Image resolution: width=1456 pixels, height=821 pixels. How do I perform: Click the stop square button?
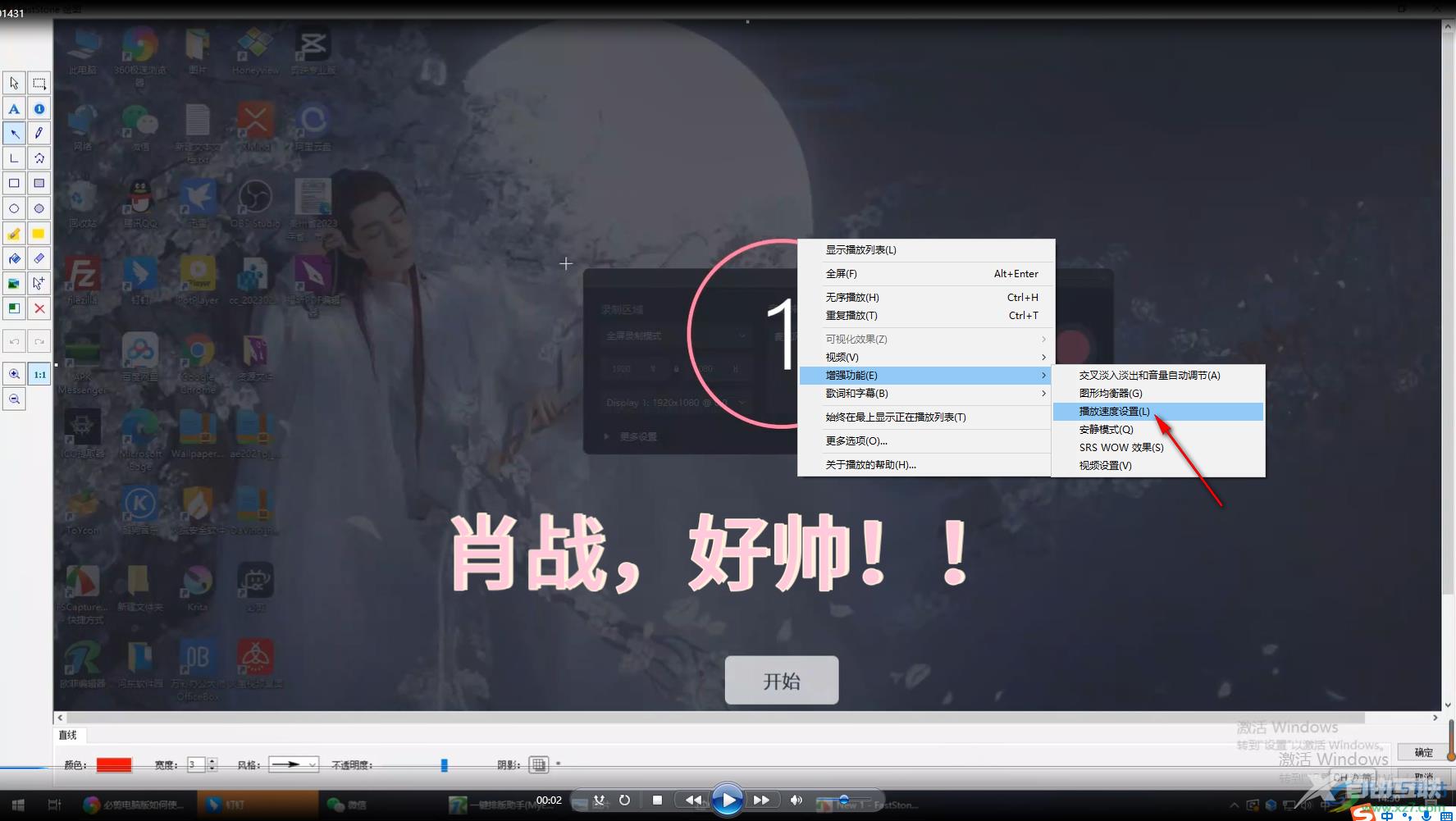[657, 800]
